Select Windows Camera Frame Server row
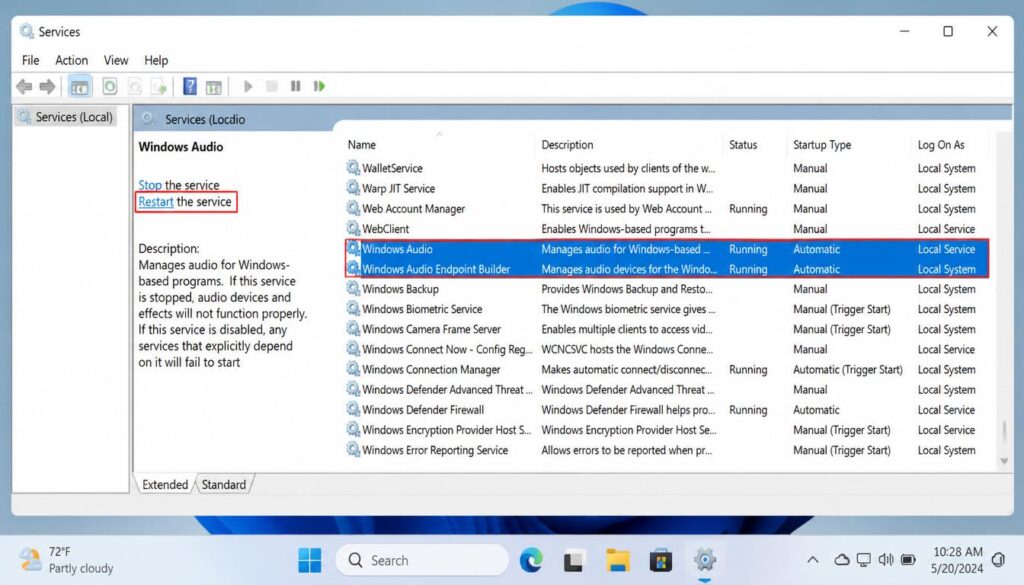The image size is (1024, 585). coord(667,329)
